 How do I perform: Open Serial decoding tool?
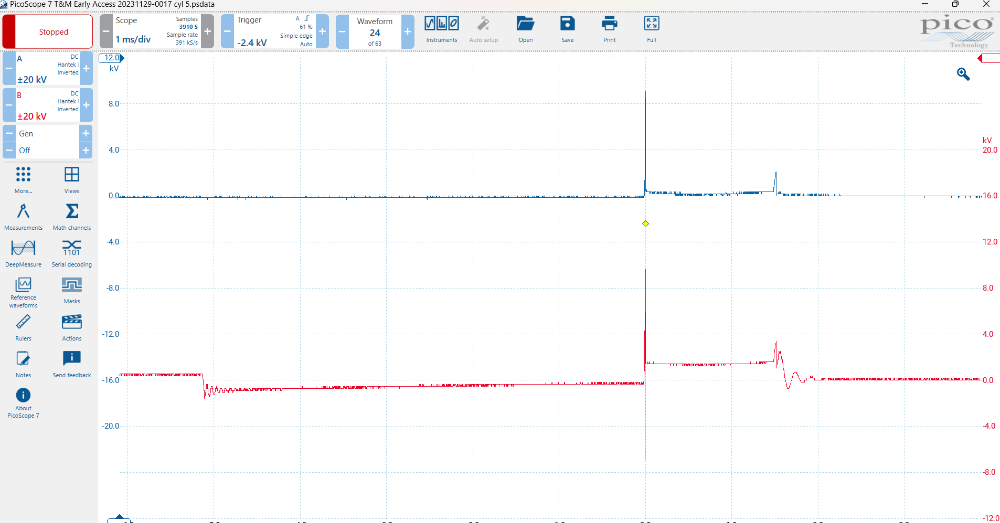point(72,252)
